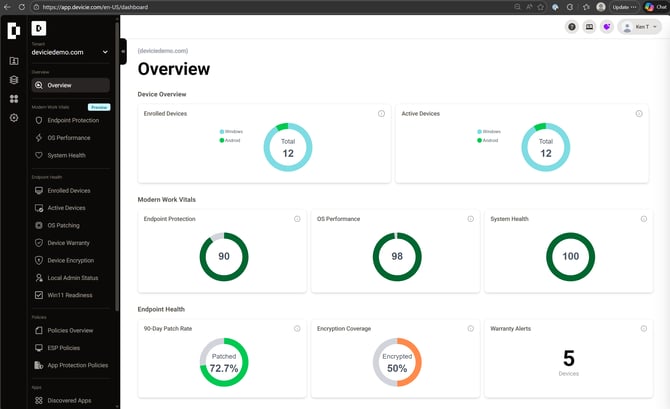Go to Enrolled Devices in sidebar
Image resolution: width=670 pixels, height=409 pixels.
click(71, 191)
